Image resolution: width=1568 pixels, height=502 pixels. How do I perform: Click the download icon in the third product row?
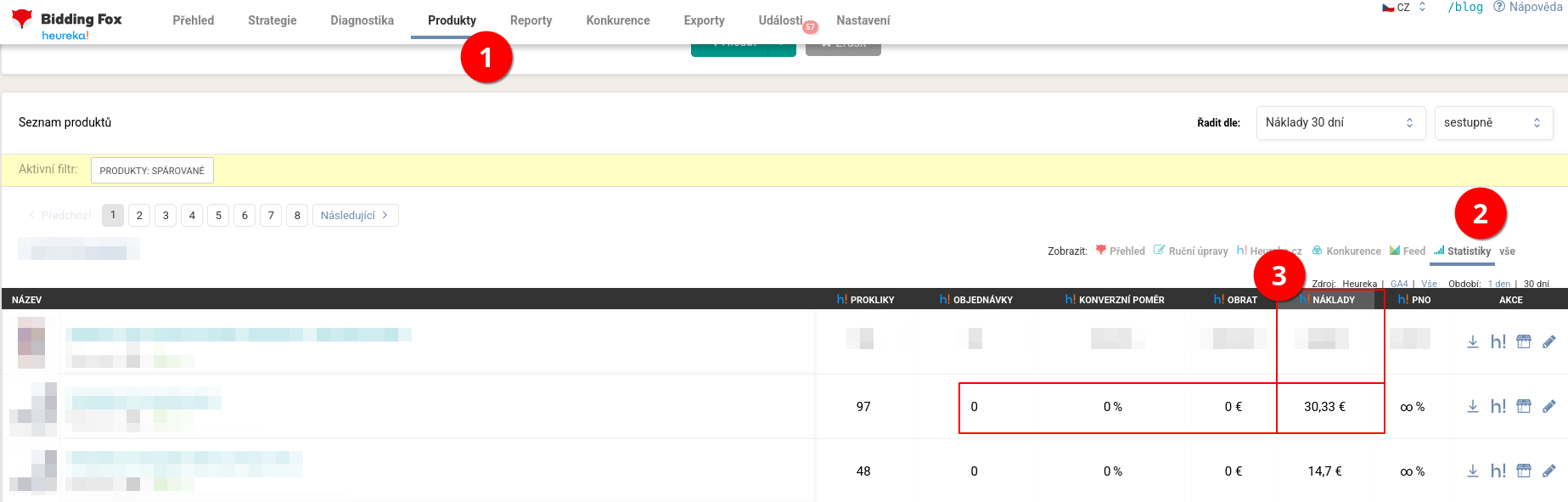[x=1473, y=471]
